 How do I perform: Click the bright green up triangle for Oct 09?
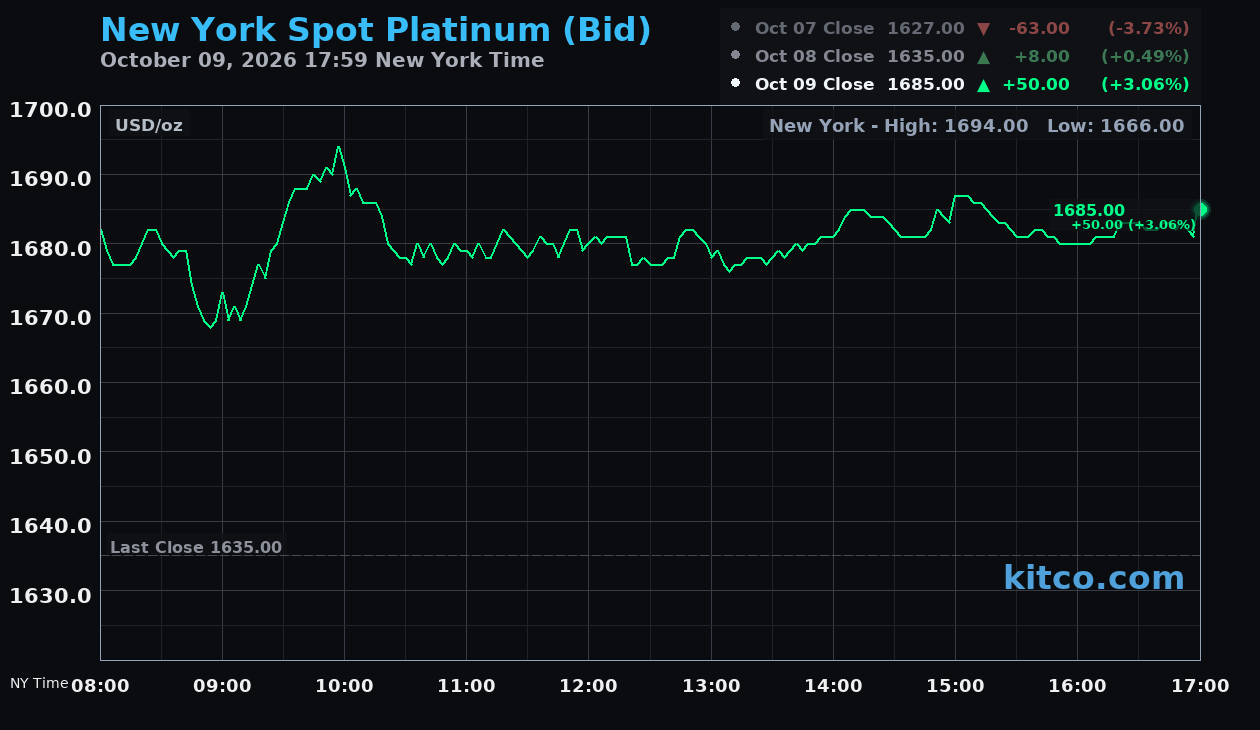point(983,85)
